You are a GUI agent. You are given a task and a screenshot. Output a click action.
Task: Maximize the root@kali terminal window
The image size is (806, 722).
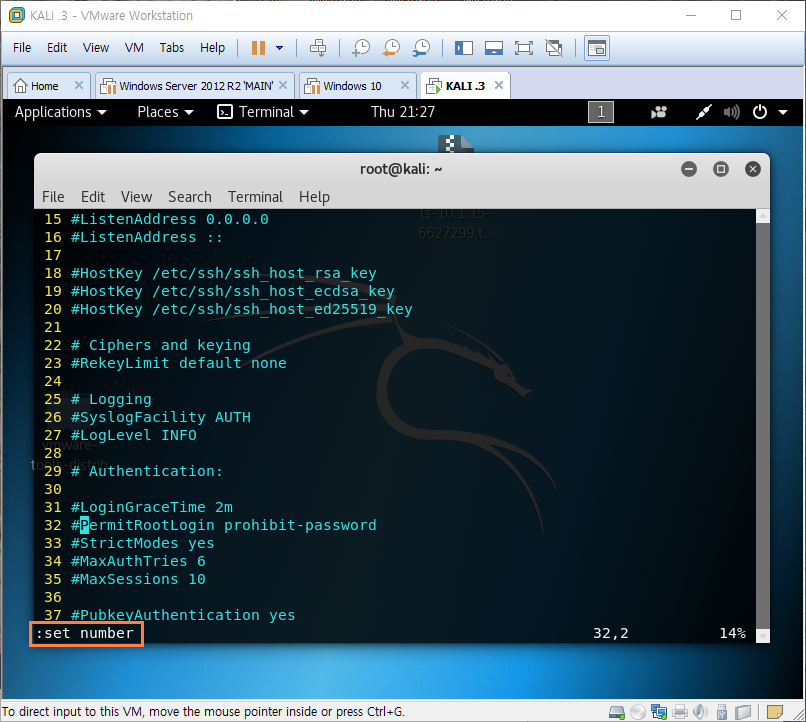721,169
